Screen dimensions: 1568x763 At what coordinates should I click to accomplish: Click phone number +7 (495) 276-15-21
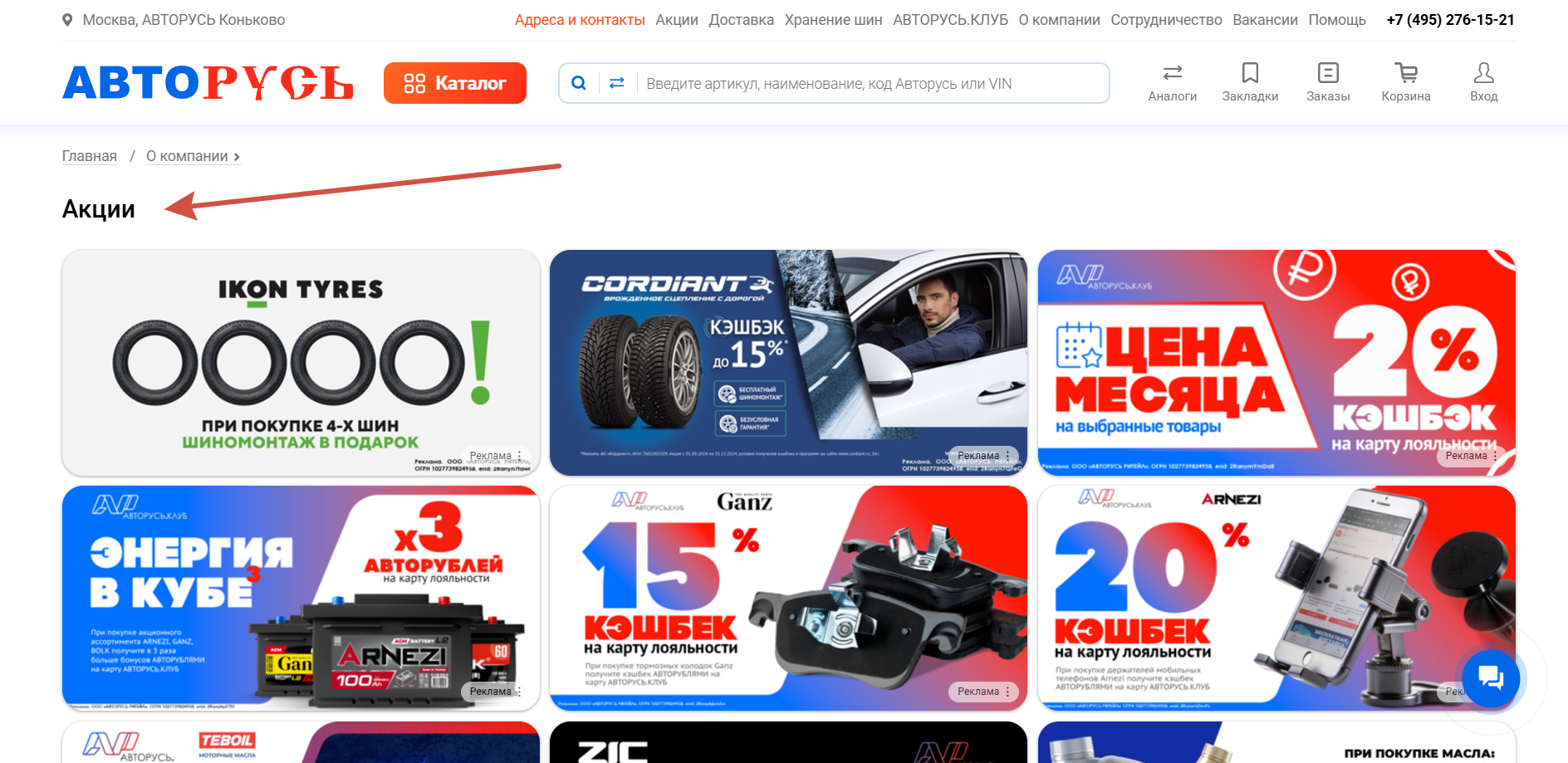click(x=1451, y=20)
